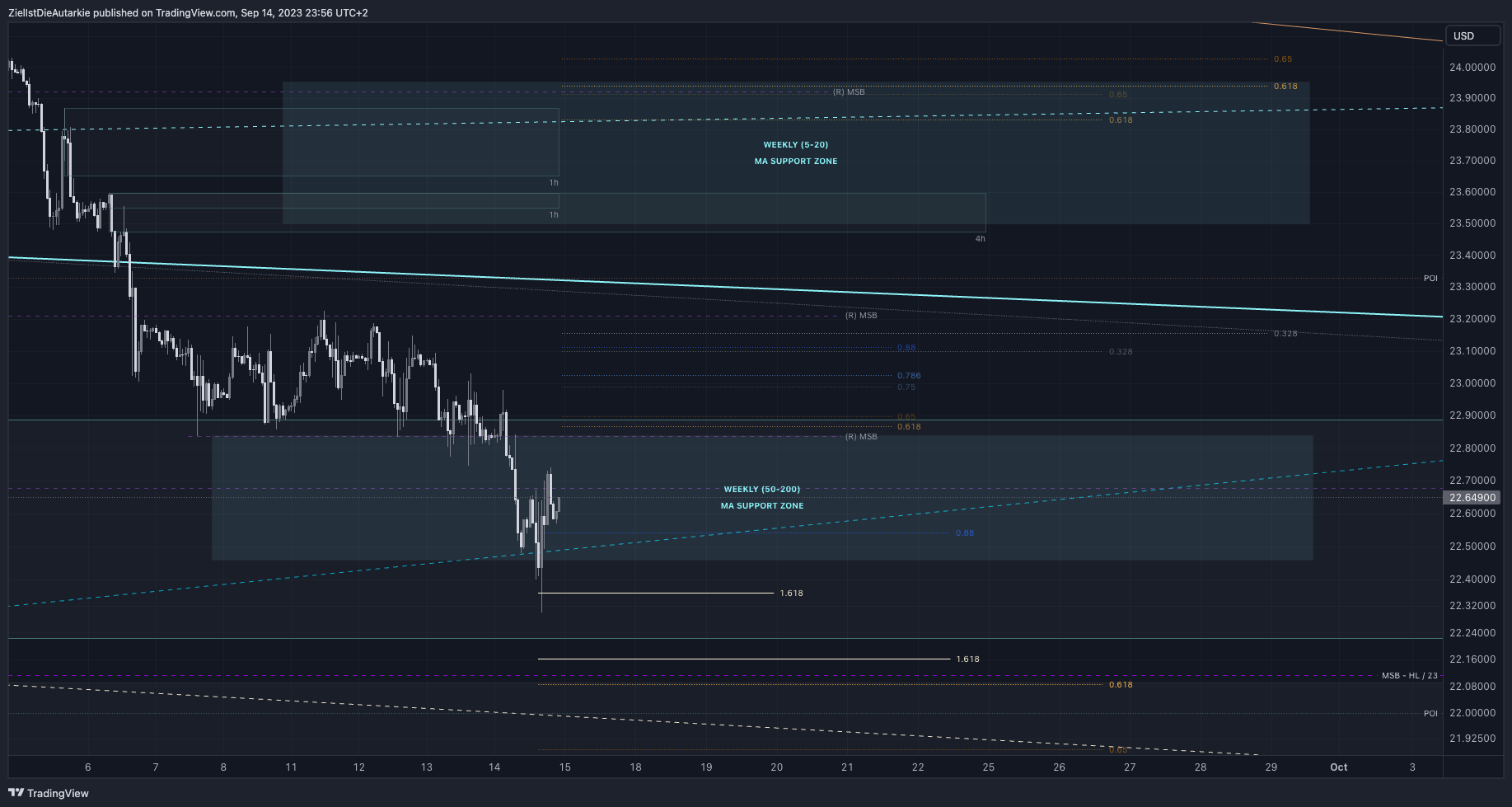
Task: Click the 15 date on the time axis
Action: coord(564,767)
